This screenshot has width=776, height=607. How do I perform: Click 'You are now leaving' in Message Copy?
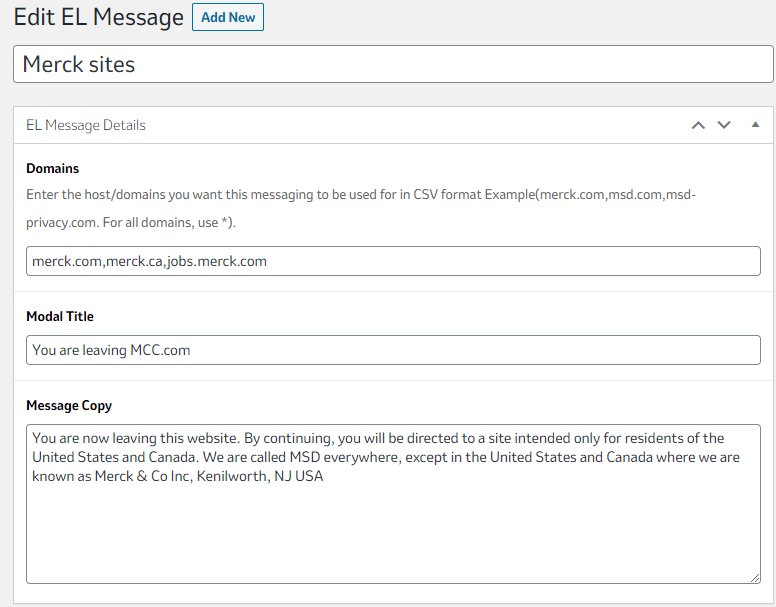[x=90, y=438]
